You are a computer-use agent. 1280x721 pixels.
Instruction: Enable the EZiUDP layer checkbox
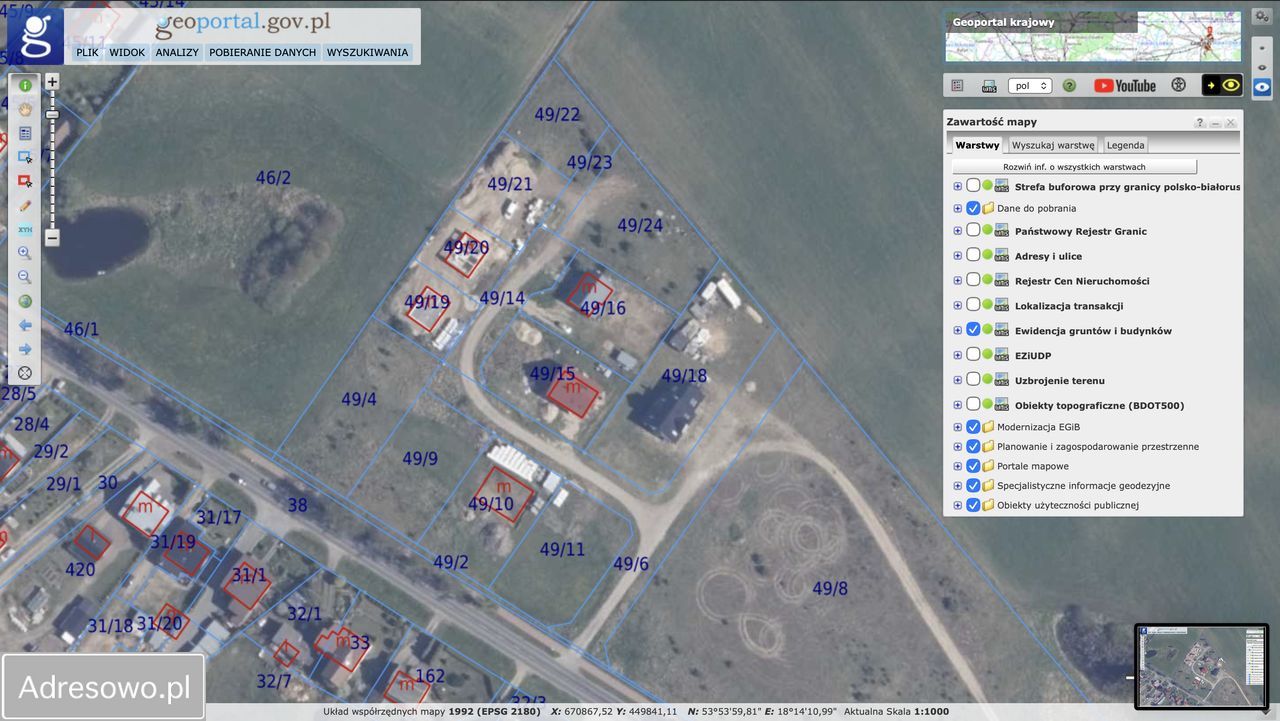pos(973,355)
